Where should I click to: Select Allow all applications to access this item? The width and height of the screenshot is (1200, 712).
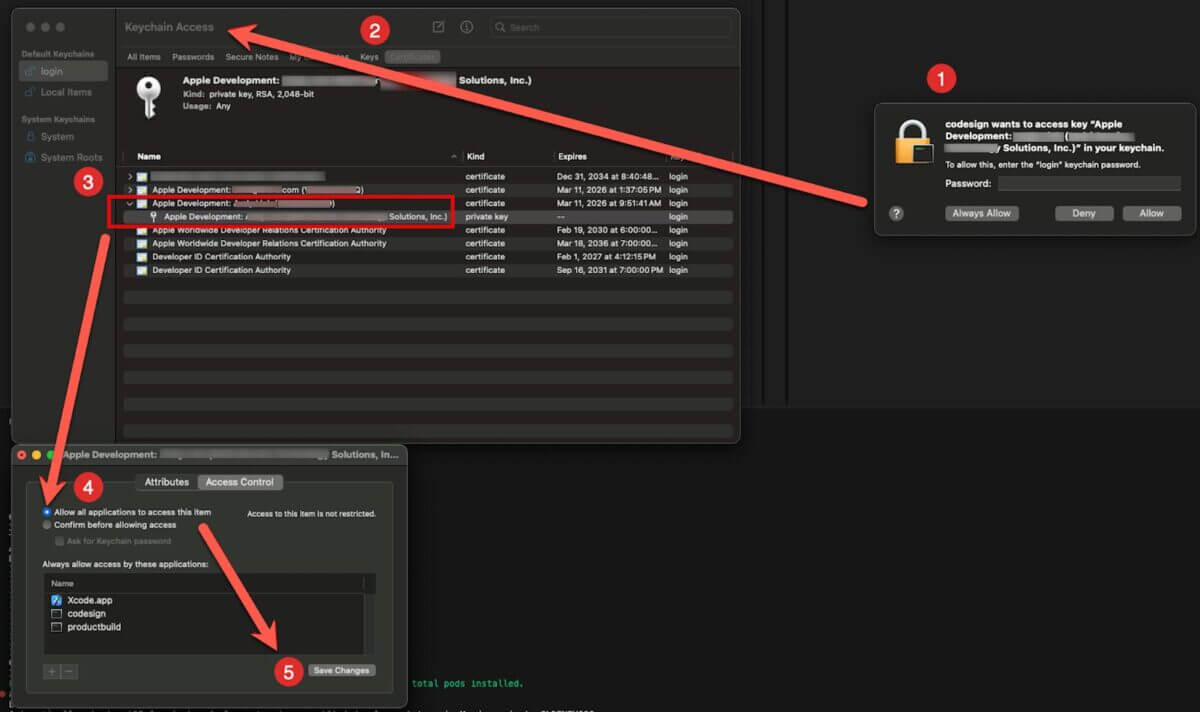tap(47, 512)
